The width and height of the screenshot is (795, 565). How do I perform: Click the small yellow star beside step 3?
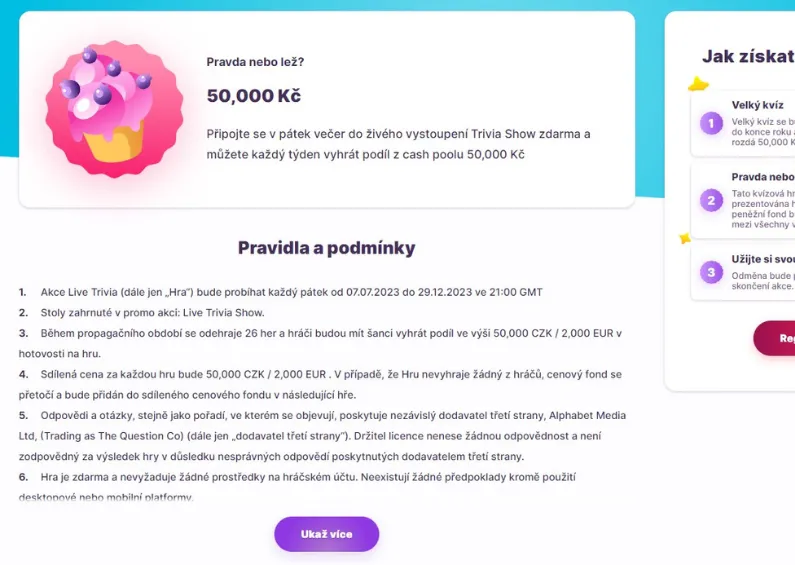coord(685,238)
